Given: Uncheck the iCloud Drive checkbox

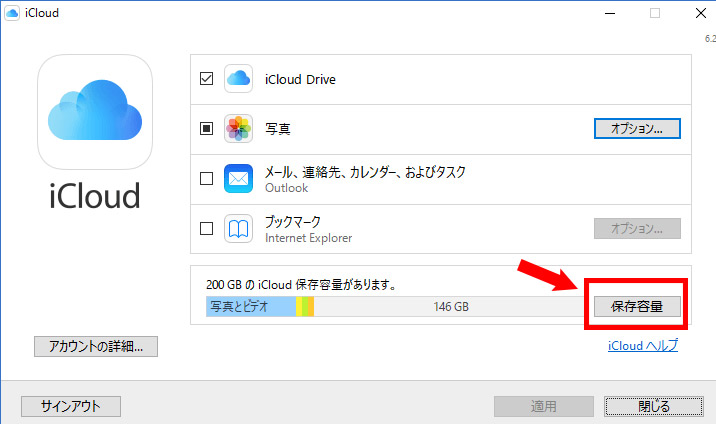Looking at the screenshot, I should pos(206,79).
